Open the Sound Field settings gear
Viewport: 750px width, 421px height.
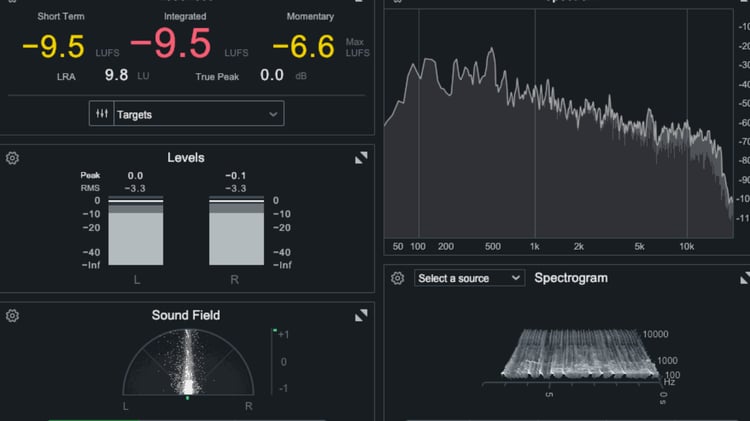tap(12, 315)
